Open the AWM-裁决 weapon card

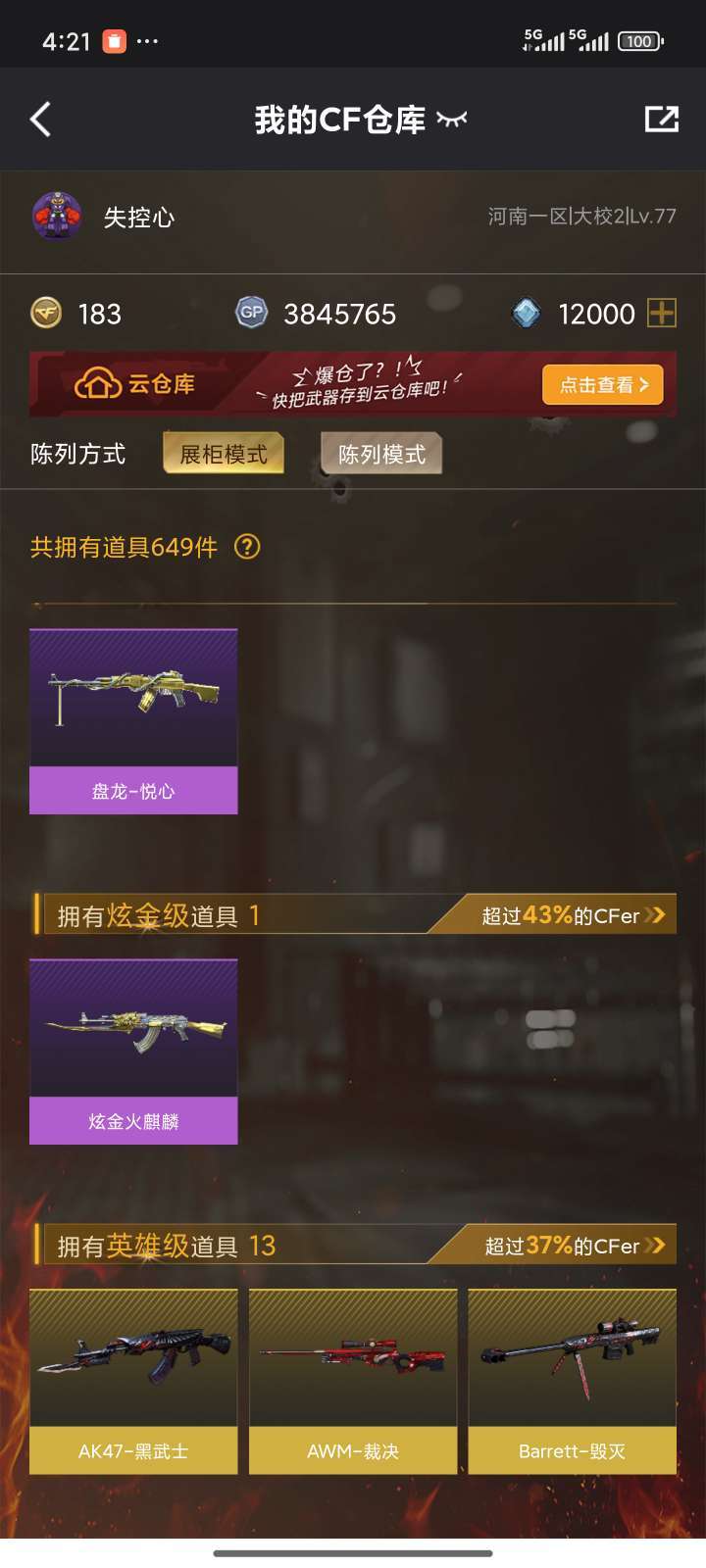[353, 1382]
